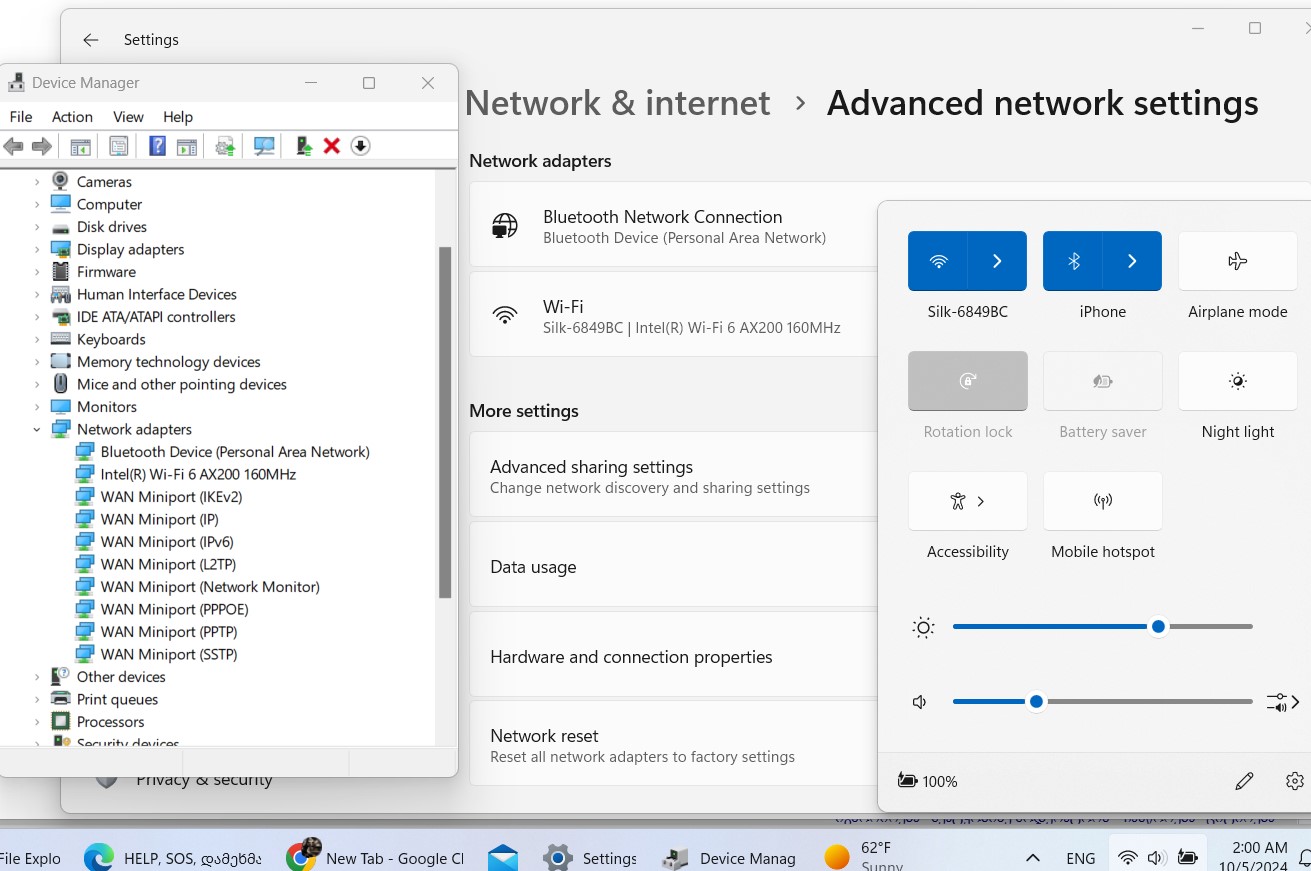This screenshot has width=1311, height=871.
Task: Expand the Display adapters node
Action: [37, 250]
